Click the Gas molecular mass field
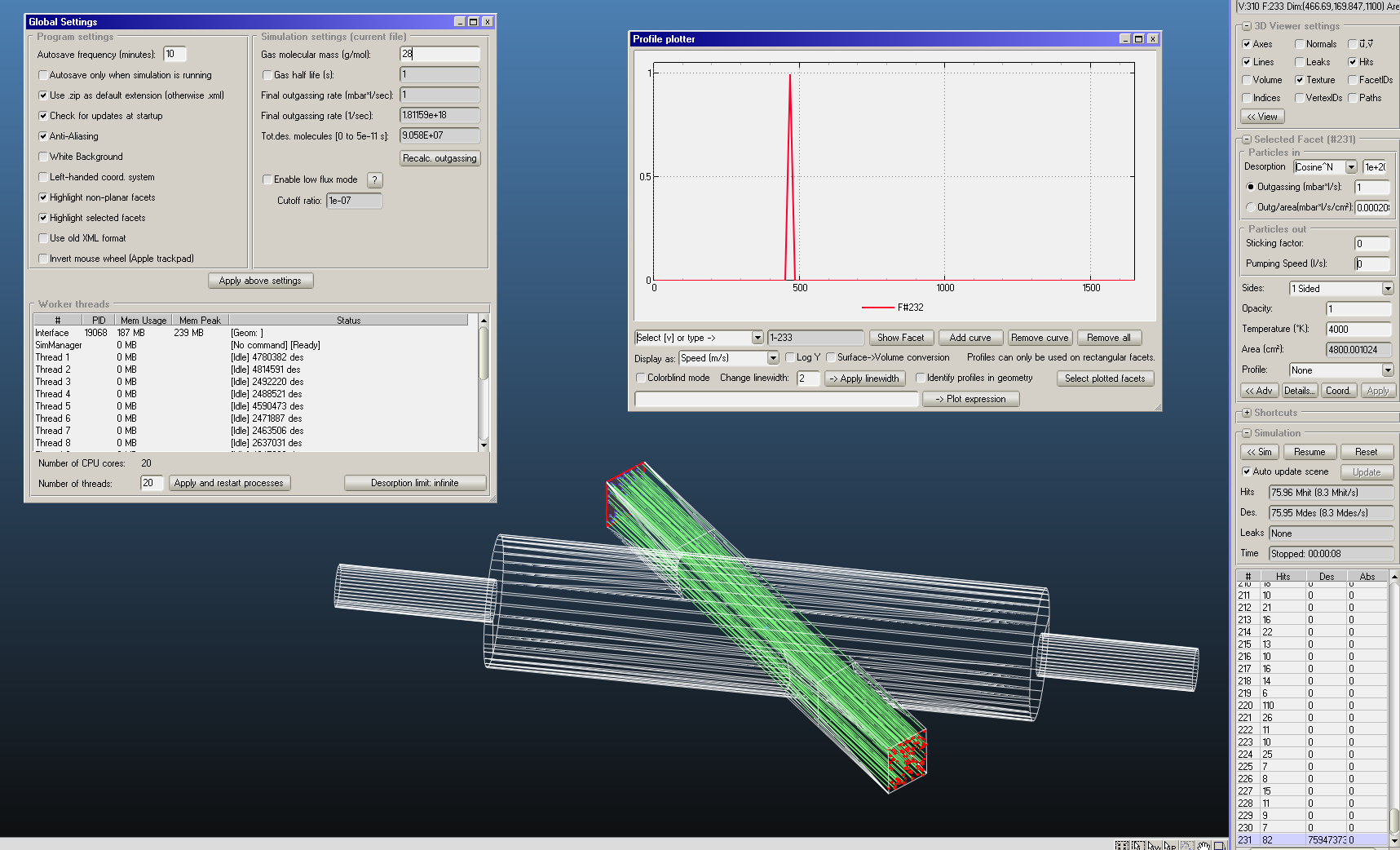 (x=439, y=54)
